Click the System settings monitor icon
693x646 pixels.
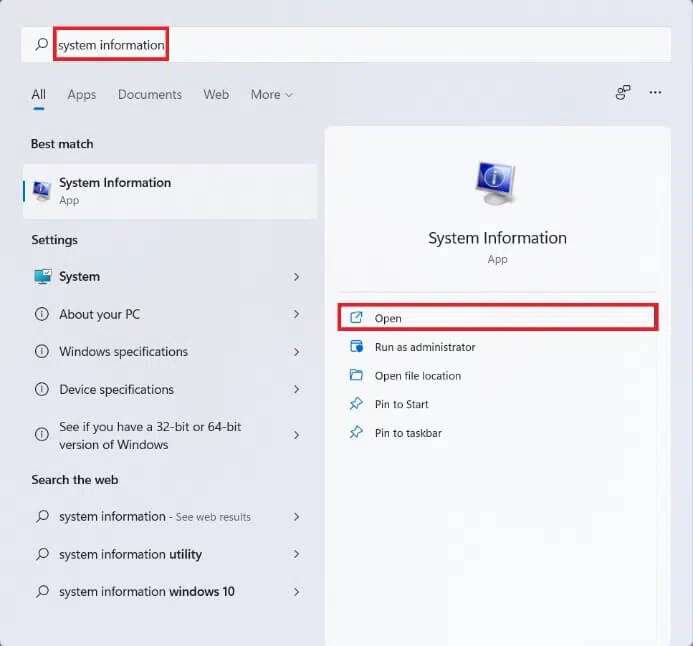42,277
